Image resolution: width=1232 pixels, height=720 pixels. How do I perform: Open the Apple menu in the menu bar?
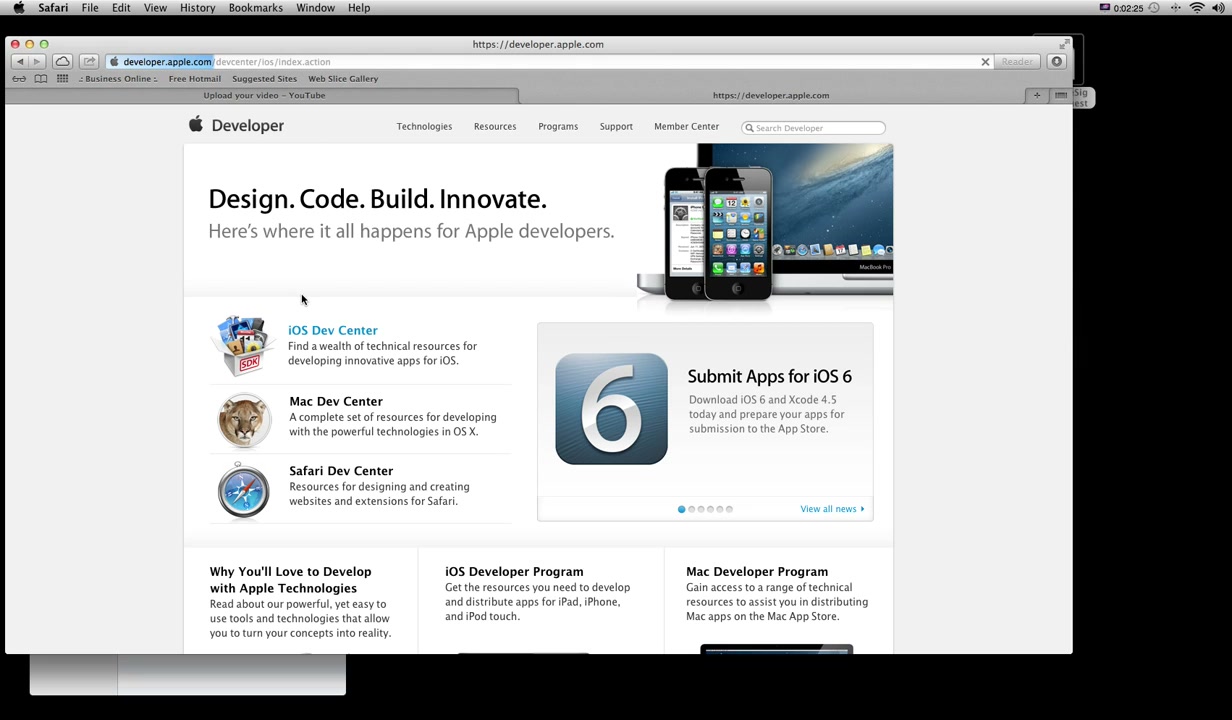[x=18, y=8]
